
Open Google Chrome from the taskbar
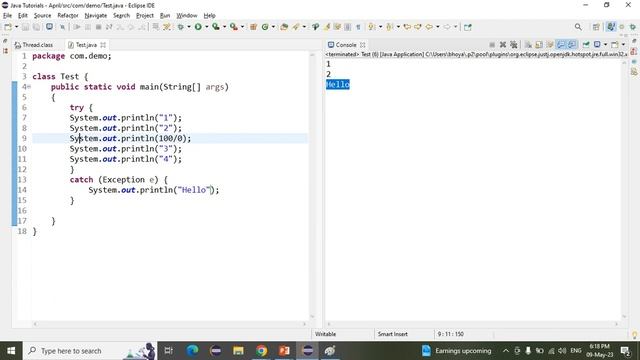click(x=261, y=351)
